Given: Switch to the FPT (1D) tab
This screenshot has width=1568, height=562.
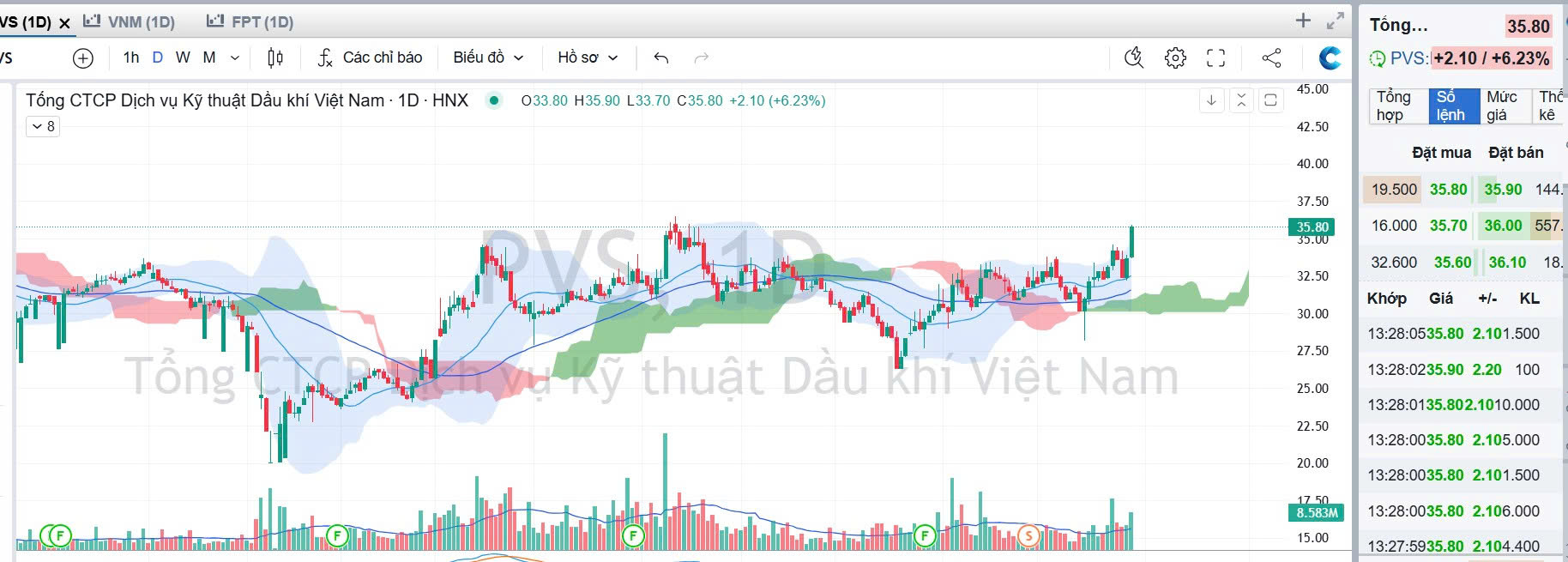Looking at the screenshot, I should tap(250, 21).
